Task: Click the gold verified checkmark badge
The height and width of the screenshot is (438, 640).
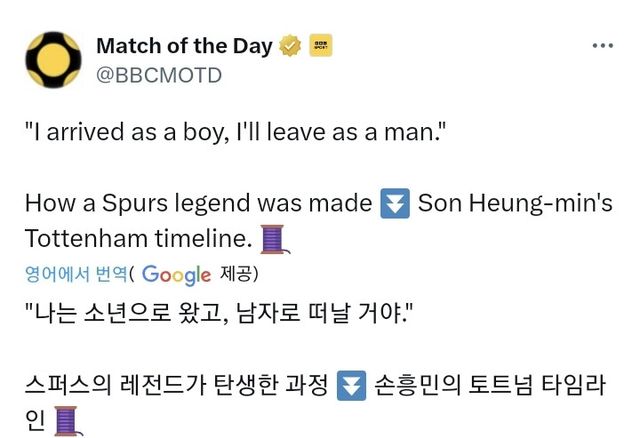Action: (290, 46)
